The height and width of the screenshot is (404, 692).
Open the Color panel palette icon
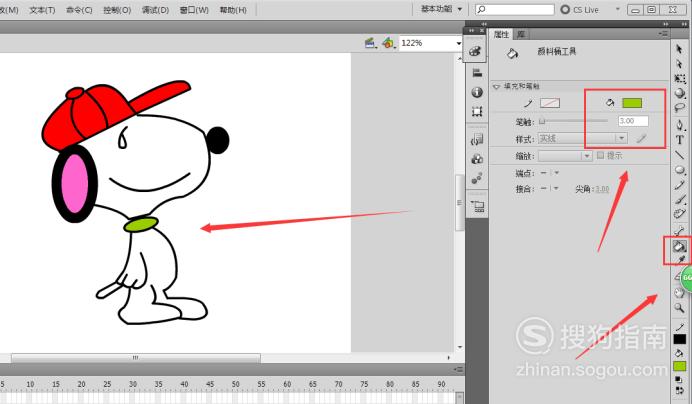click(x=474, y=51)
